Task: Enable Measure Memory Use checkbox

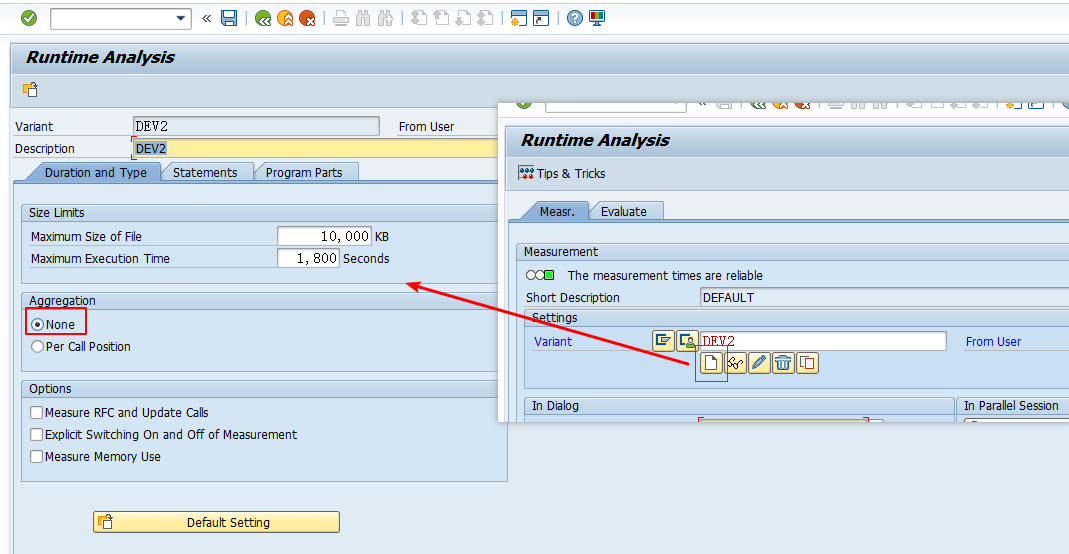Action: 37,457
